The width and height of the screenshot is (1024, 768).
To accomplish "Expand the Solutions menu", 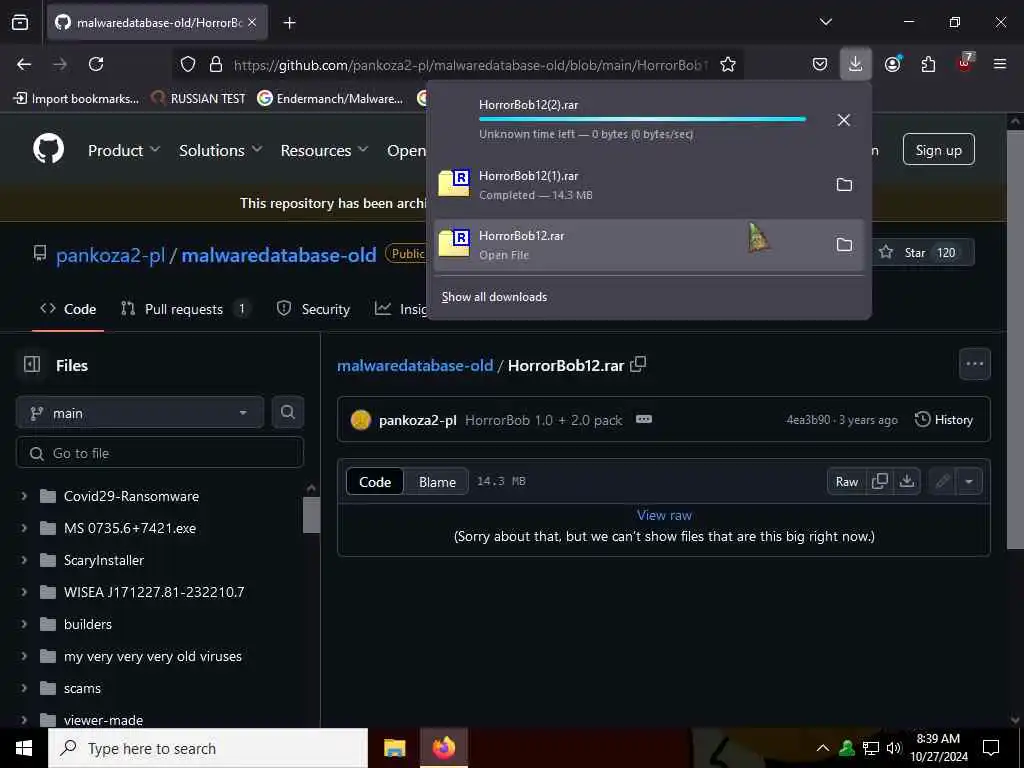I will click(221, 150).
